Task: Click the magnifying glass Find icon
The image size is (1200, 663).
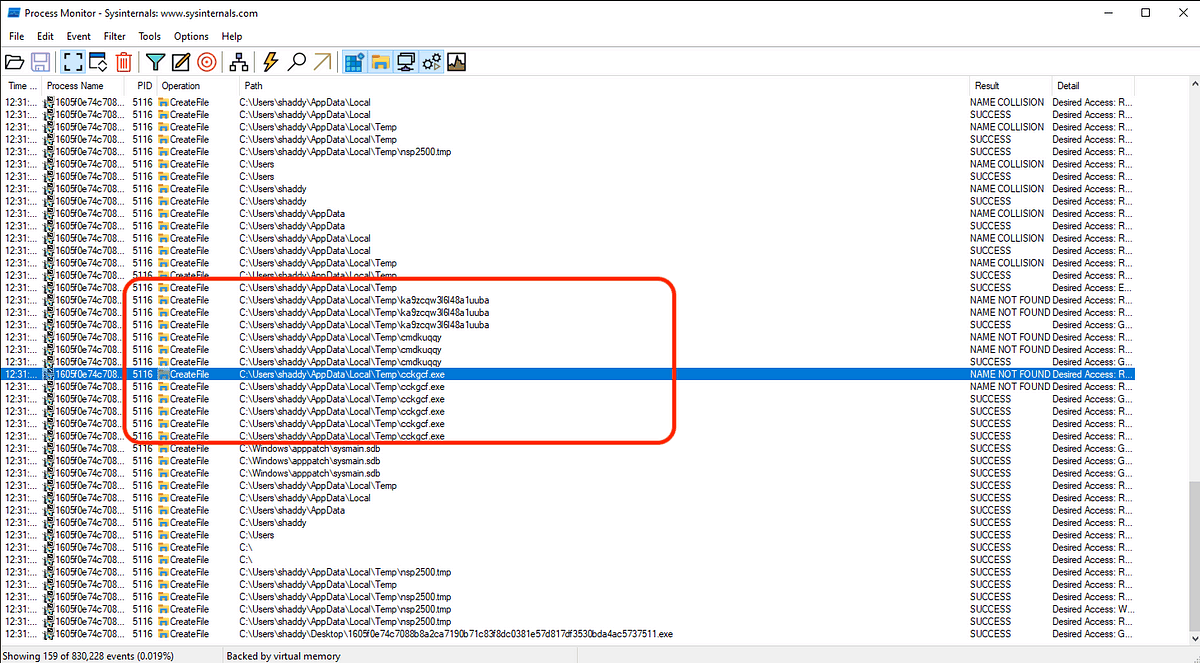Action: (296, 62)
